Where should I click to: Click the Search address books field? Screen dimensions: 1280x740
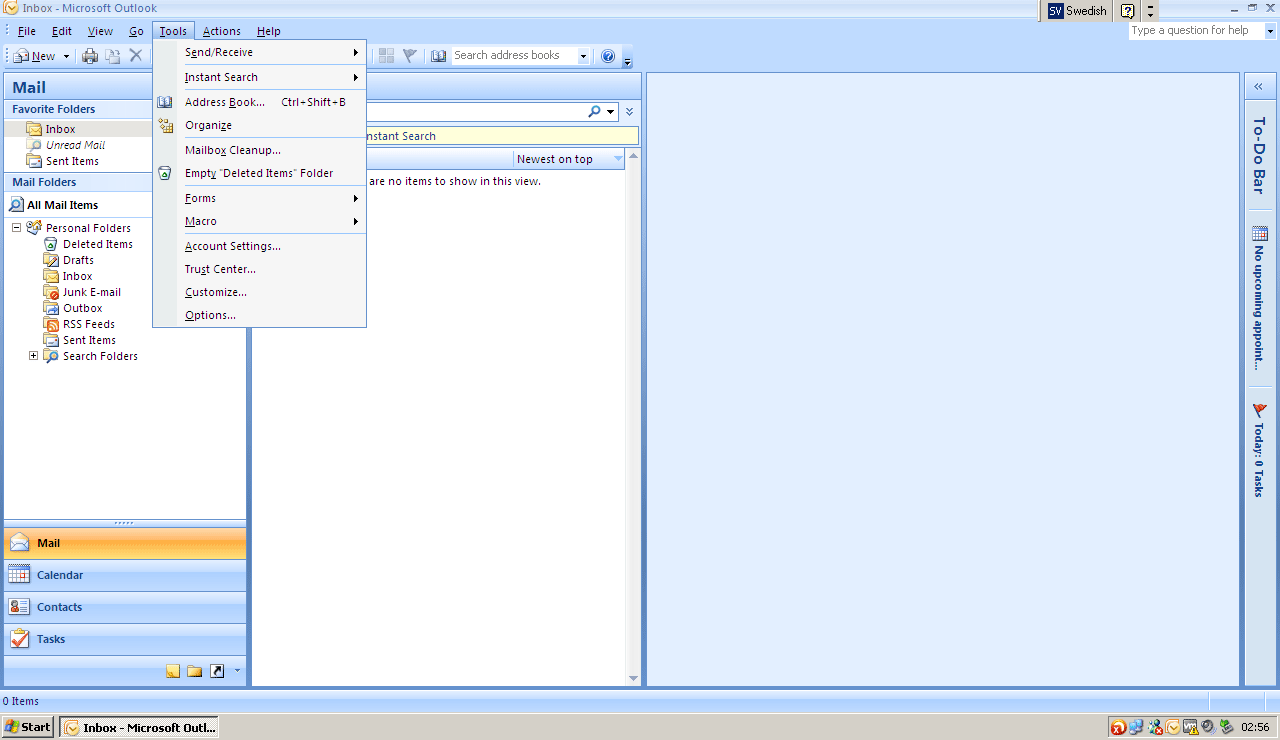click(514, 56)
